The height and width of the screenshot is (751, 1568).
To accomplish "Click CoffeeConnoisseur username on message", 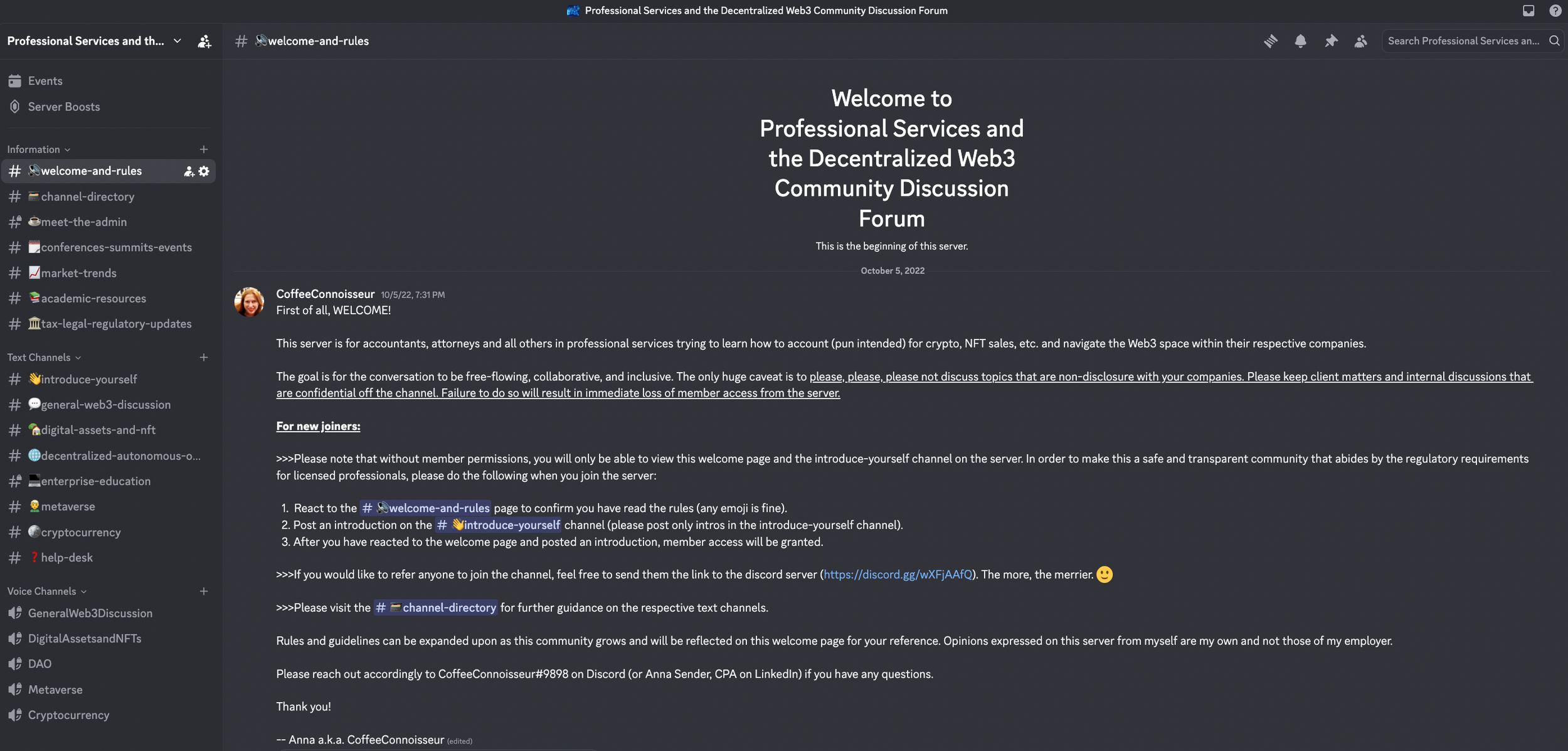I will pos(325,294).
